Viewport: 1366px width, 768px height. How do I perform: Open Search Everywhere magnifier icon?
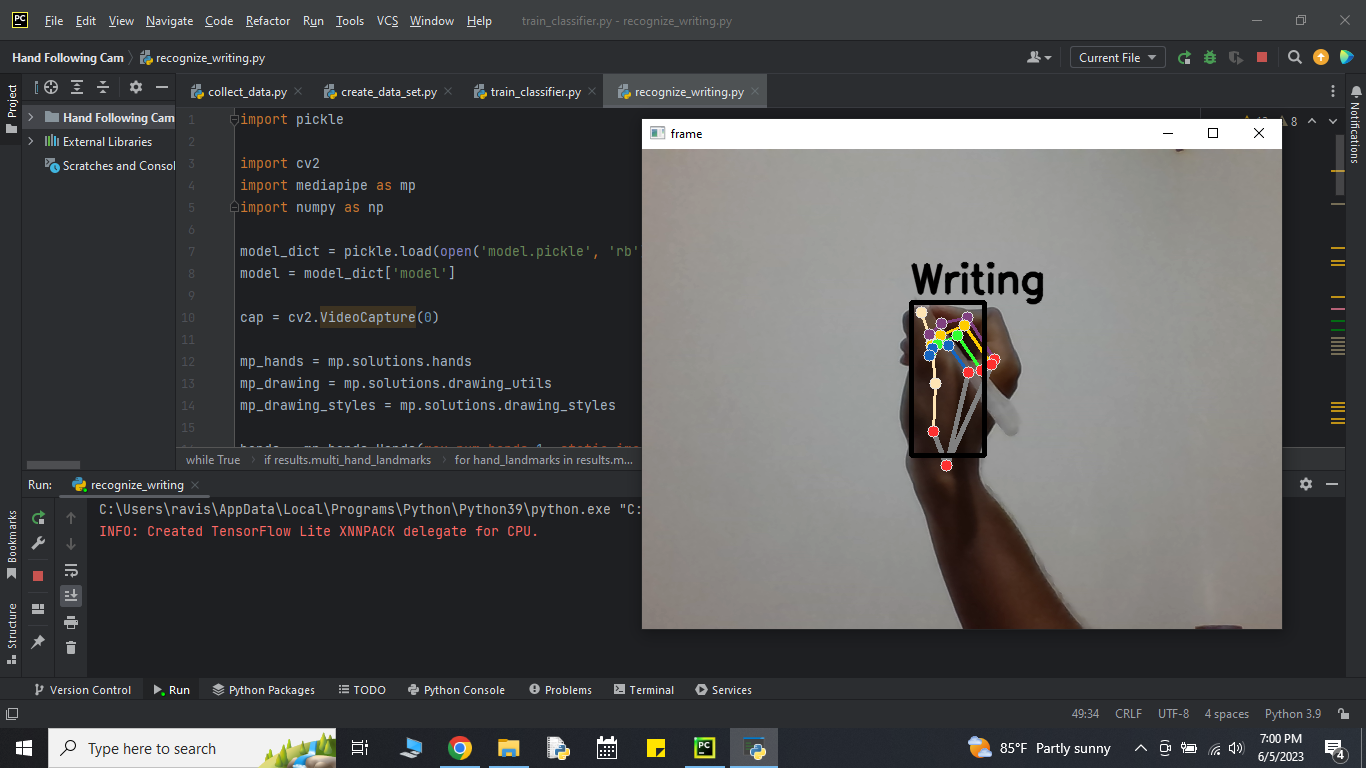pyautogui.click(x=1295, y=58)
